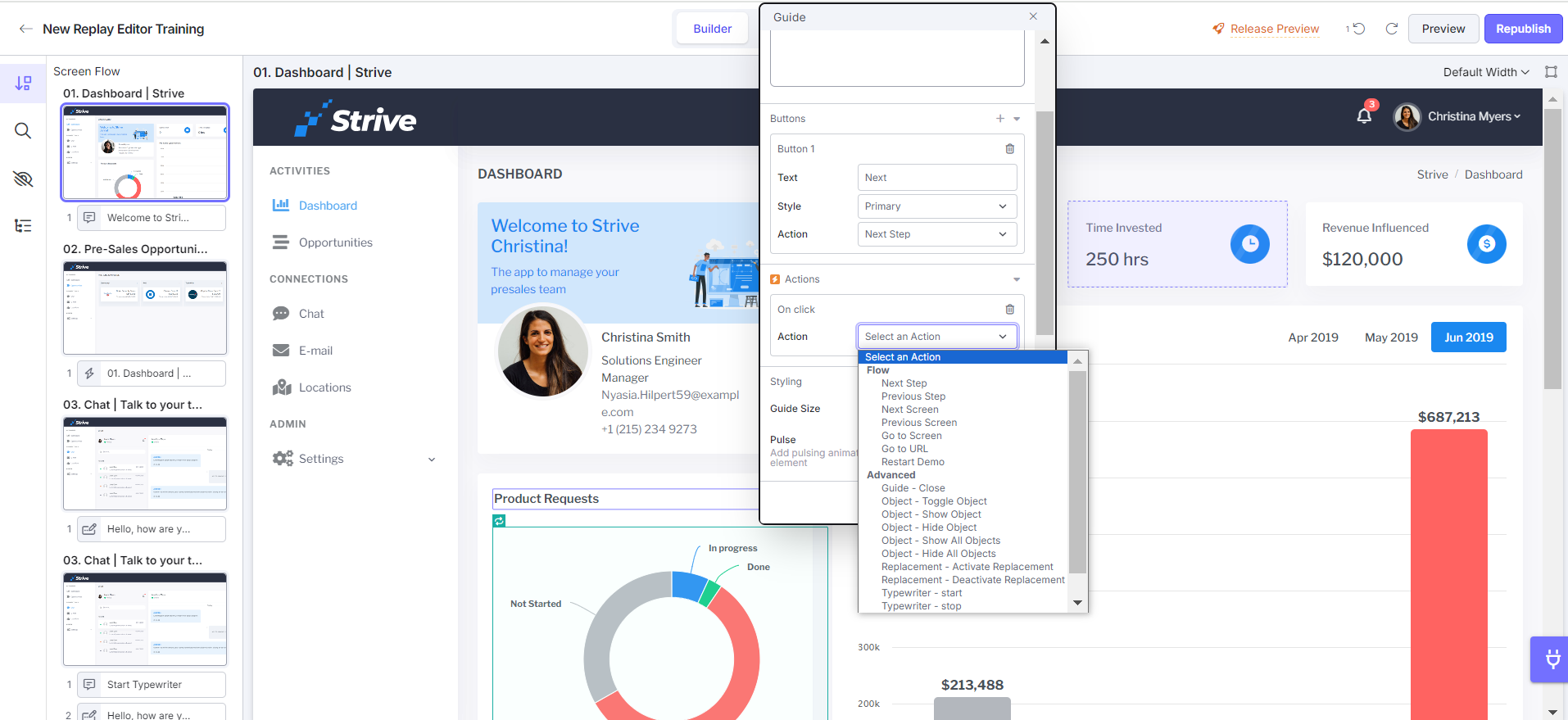Open the Screen Flow sort icon
The height and width of the screenshot is (720, 1568).
[23, 83]
